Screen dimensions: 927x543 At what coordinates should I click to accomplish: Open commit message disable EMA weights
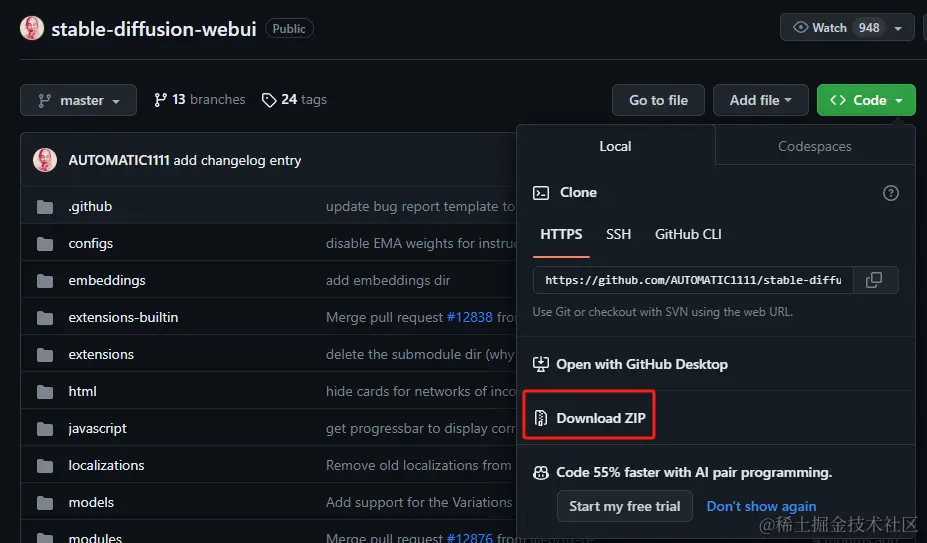point(420,244)
